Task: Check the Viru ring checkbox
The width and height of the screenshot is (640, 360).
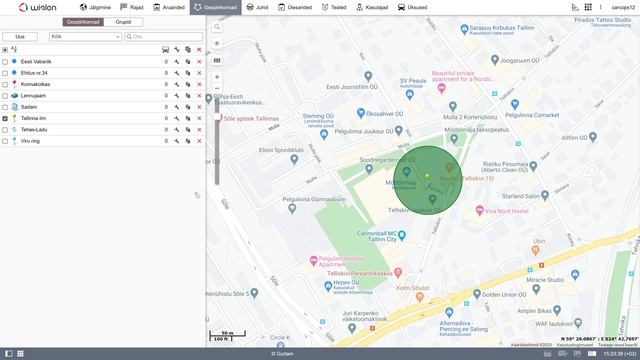Action: click(x=5, y=141)
